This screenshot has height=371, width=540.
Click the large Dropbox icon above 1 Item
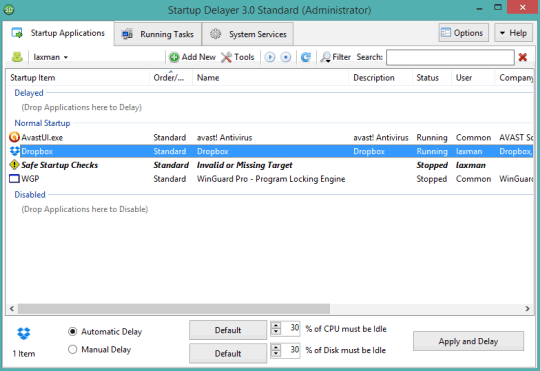(24, 333)
